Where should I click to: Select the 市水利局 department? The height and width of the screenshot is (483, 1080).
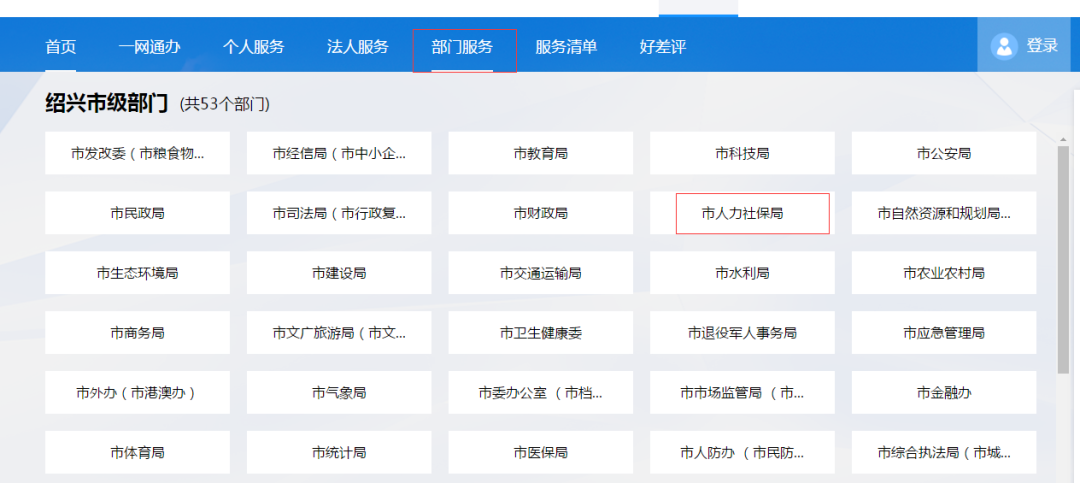coord(742,273)
